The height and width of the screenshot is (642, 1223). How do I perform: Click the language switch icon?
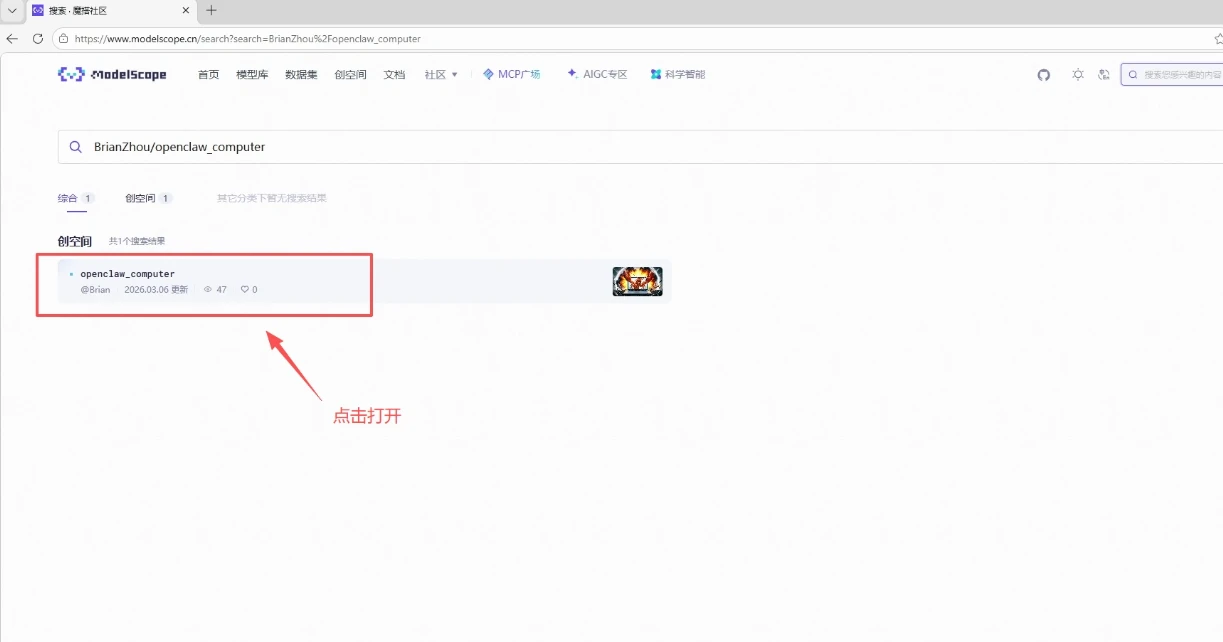point(1103,74)
